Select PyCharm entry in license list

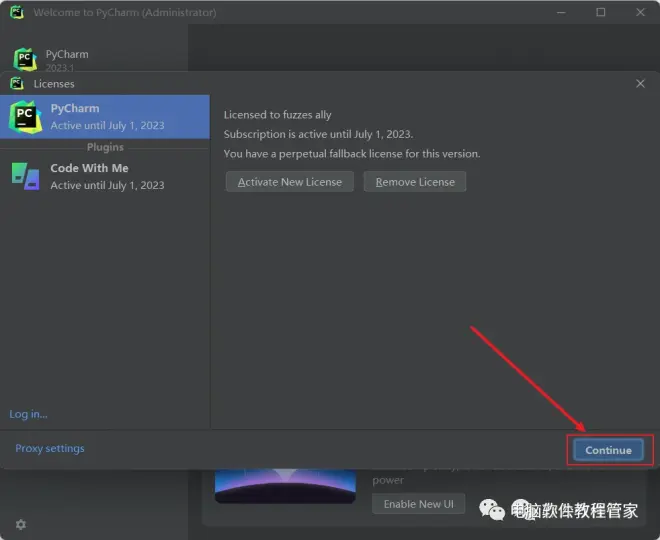click(x=105, y=117)
